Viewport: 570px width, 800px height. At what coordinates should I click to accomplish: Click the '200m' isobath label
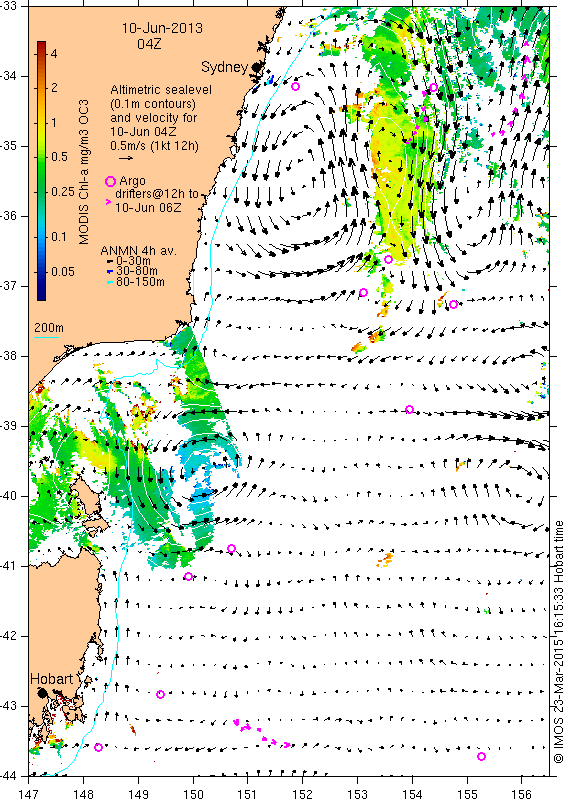[x=49, y=328]
